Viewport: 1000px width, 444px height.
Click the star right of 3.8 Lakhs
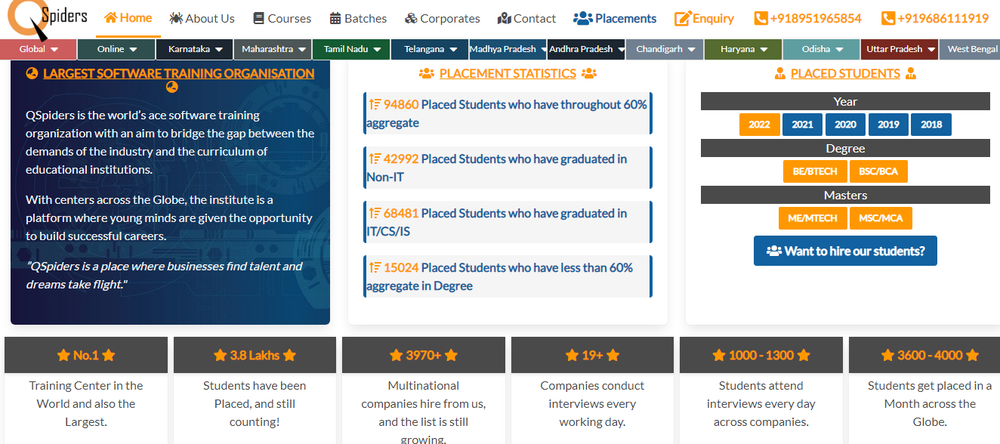290,355
